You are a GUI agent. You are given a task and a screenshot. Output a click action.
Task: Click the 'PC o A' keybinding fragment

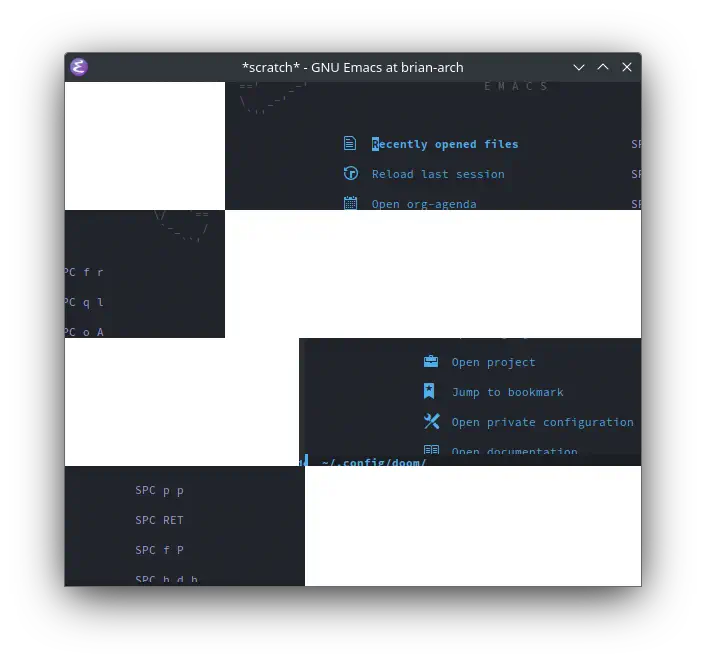(x=84, y=332)
